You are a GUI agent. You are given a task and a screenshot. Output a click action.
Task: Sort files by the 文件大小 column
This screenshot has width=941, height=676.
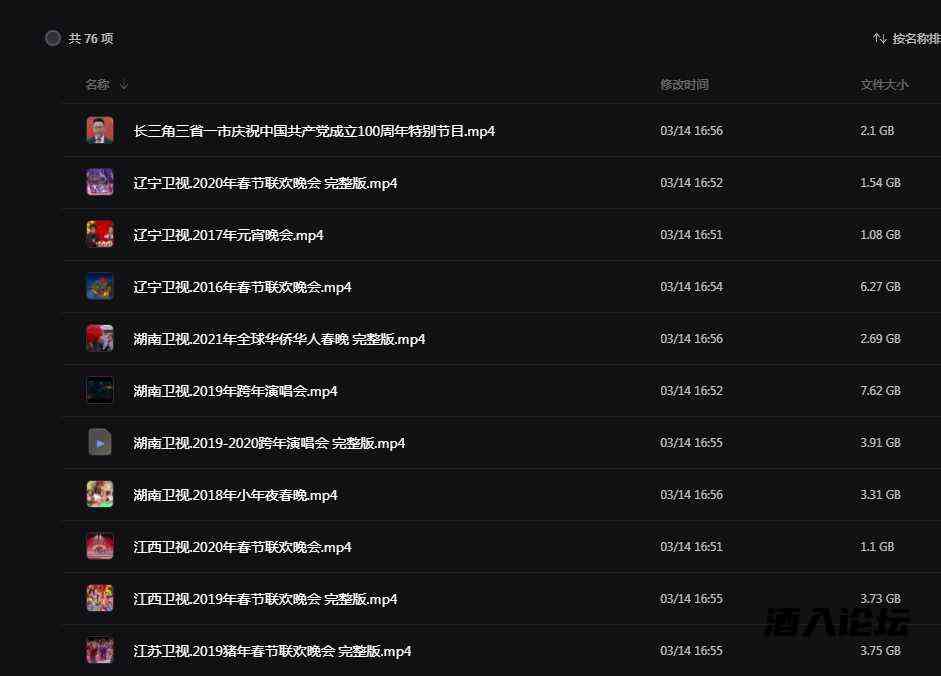pos(884,85)
